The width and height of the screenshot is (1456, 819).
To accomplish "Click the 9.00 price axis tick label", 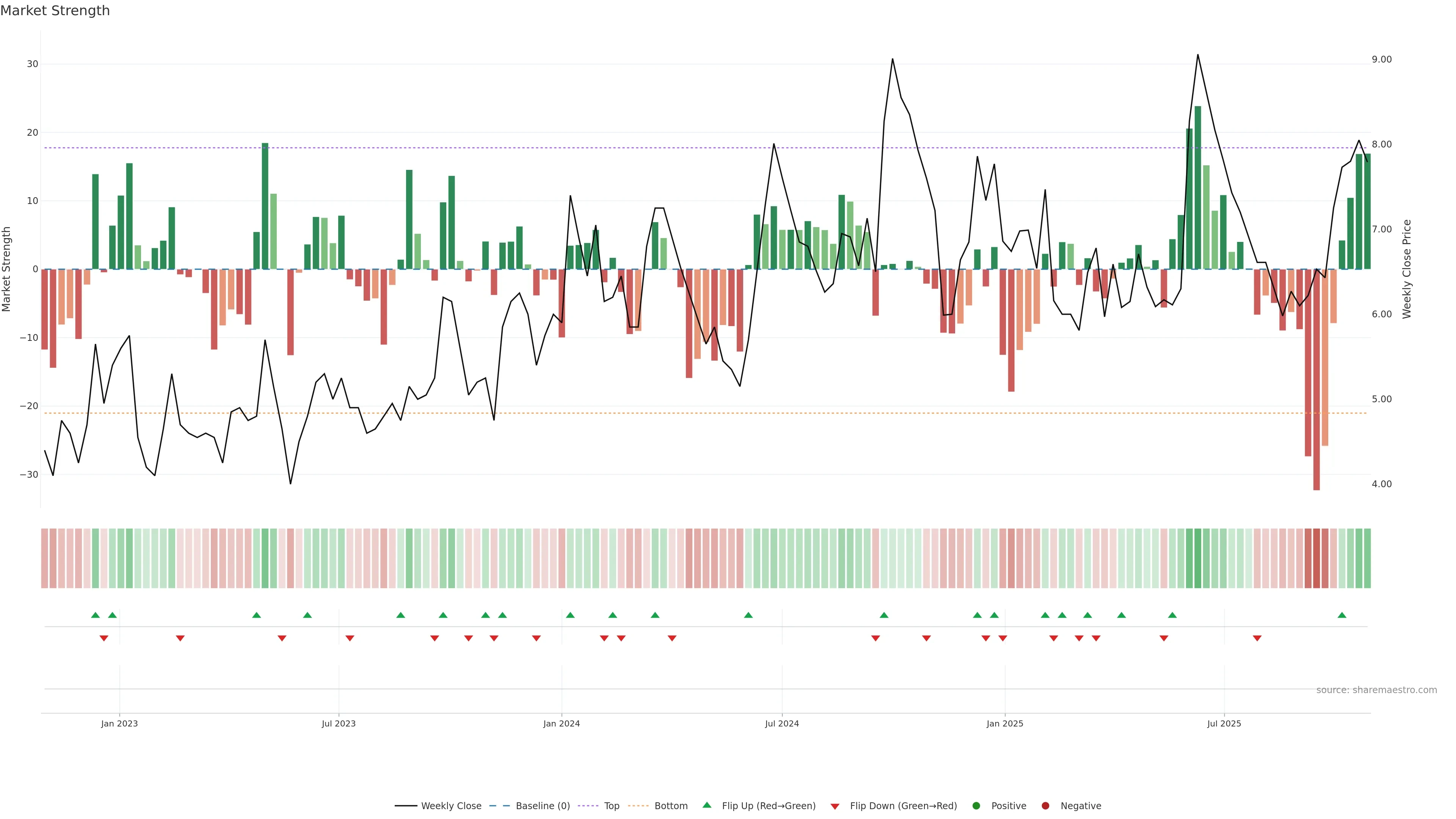I will tap(1381, 60).
